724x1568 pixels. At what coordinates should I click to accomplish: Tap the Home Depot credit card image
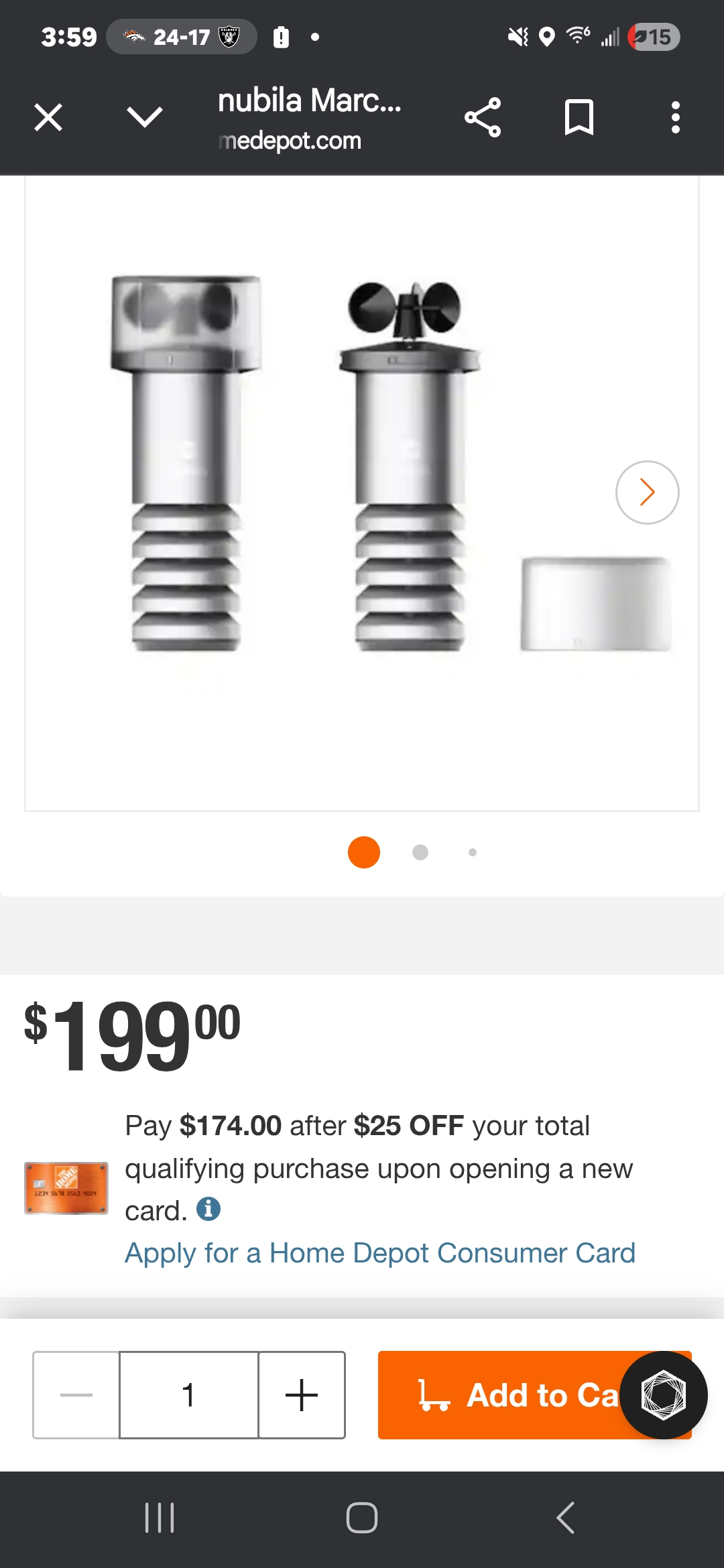(66, 1188)
